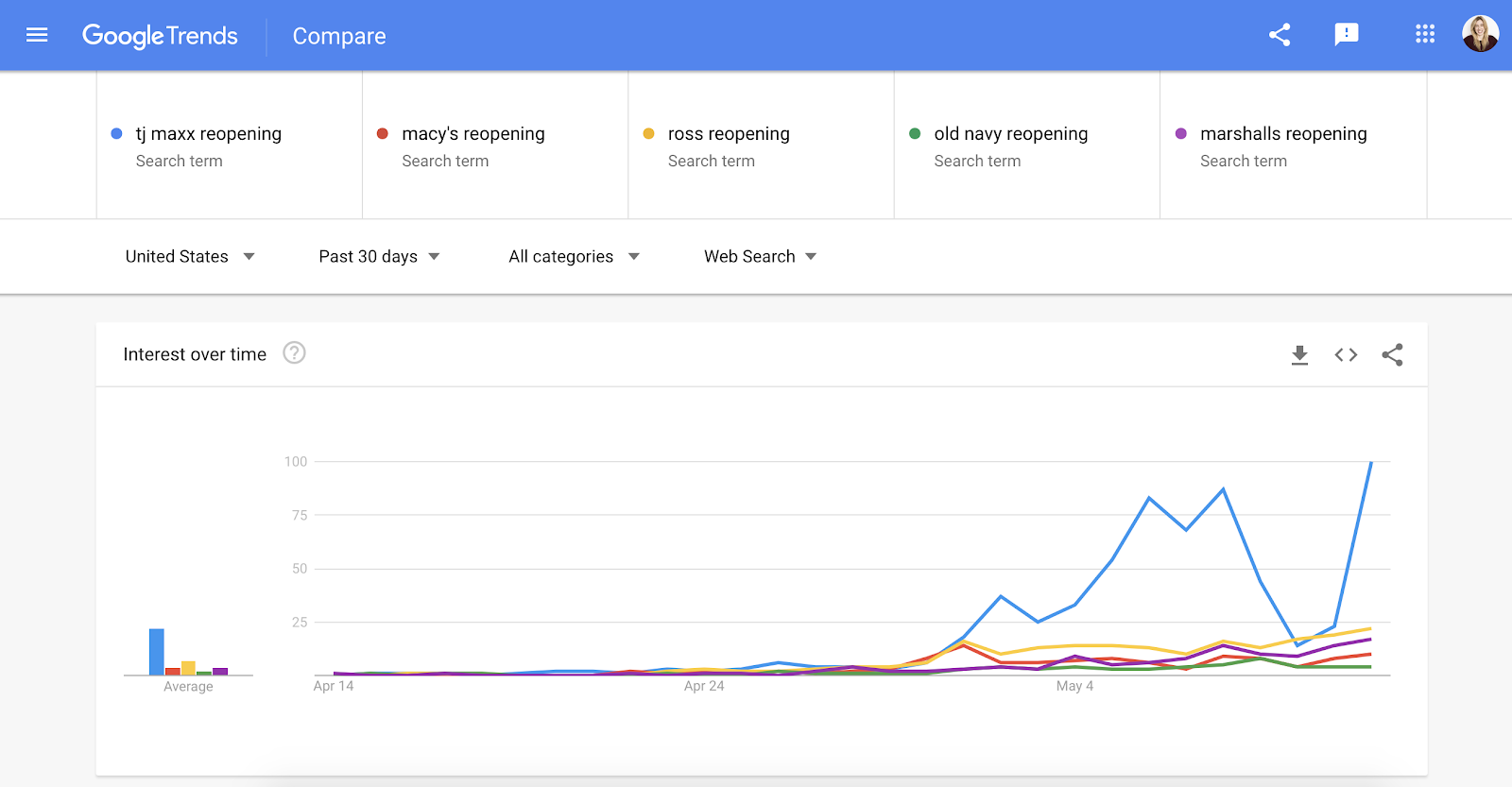Open help for Interest over time
1512x787 pixels.
coord(294,353)
